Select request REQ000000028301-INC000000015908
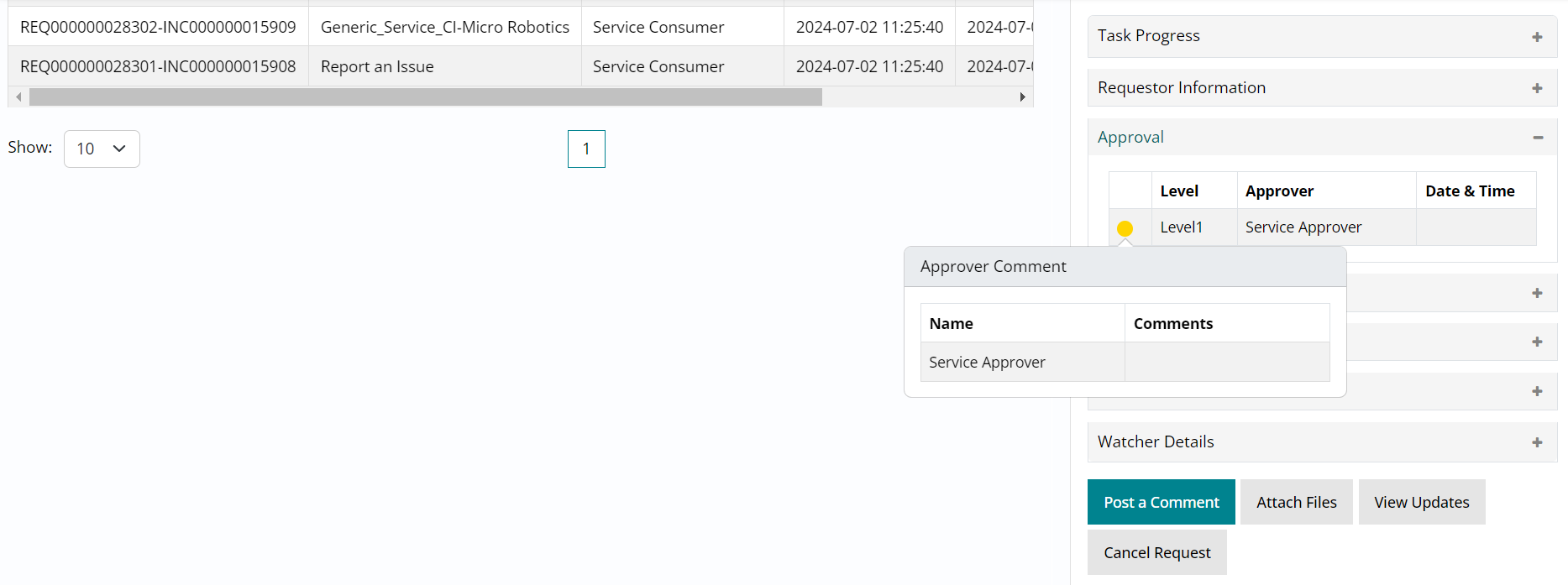 [x=158, y=66]
